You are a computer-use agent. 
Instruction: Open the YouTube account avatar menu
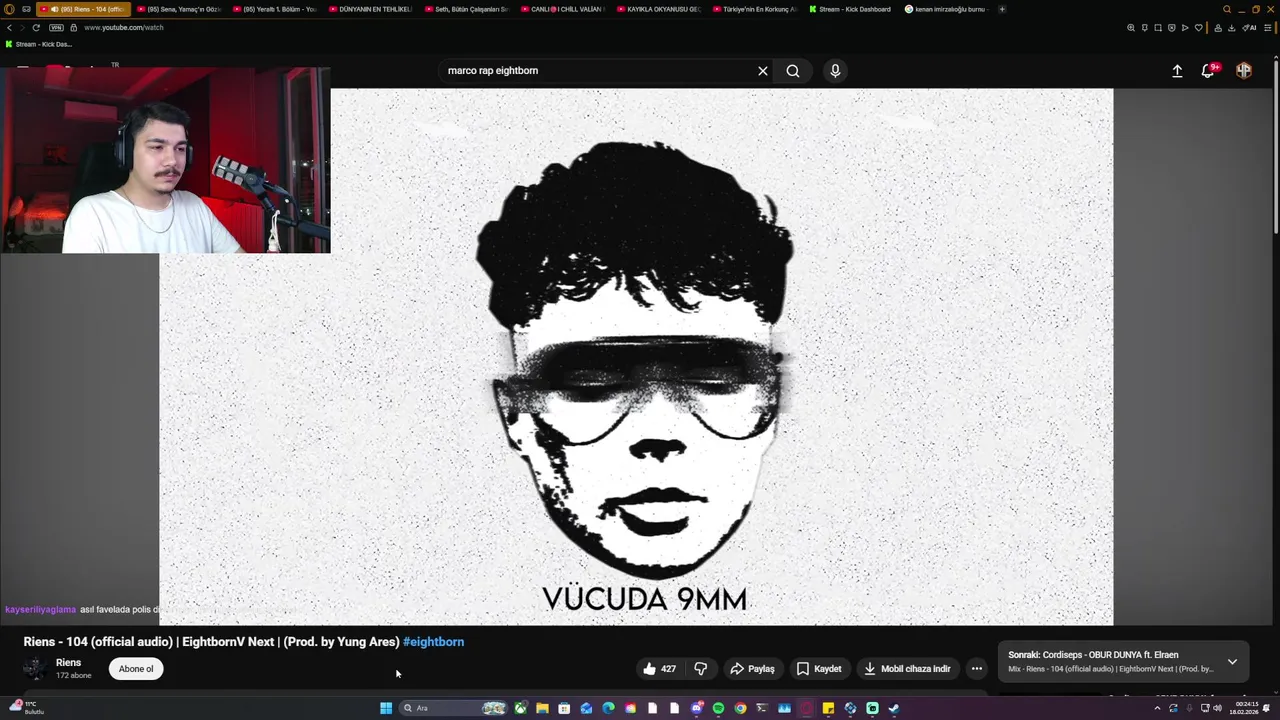point(1244,71)
